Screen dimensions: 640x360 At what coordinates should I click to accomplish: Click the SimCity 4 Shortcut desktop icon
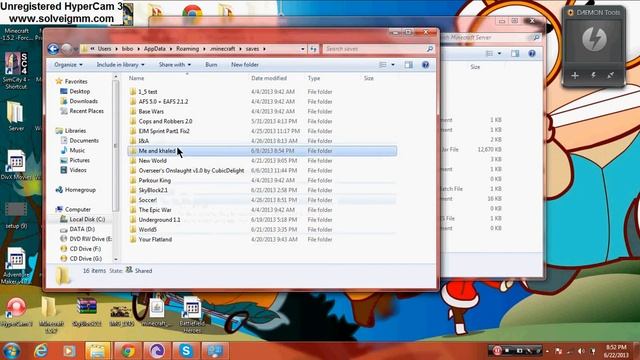(16, 70)
